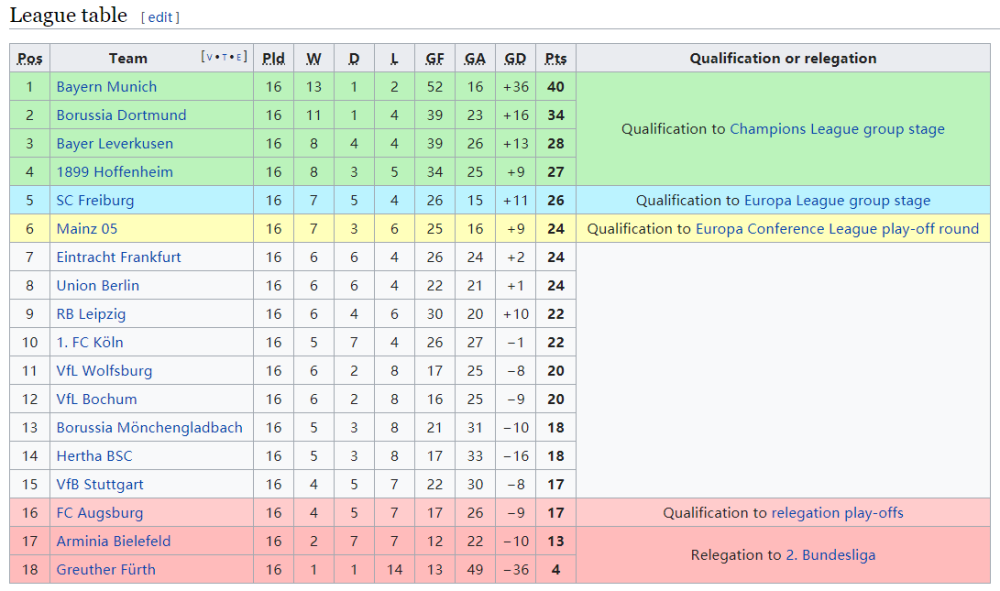
Task: Click the Pts column header abbreviation
Action: (x=555, y=59)
